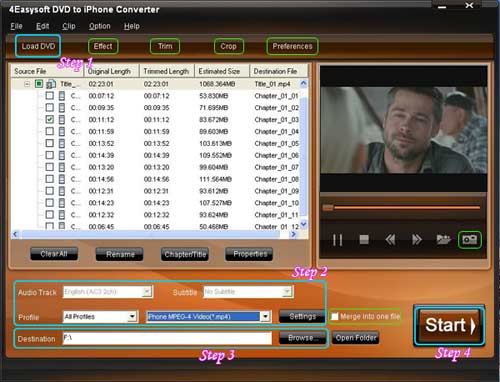This screenshot has height=382, width=500.
Task: Click the Rename button
Action: [120, 254]
